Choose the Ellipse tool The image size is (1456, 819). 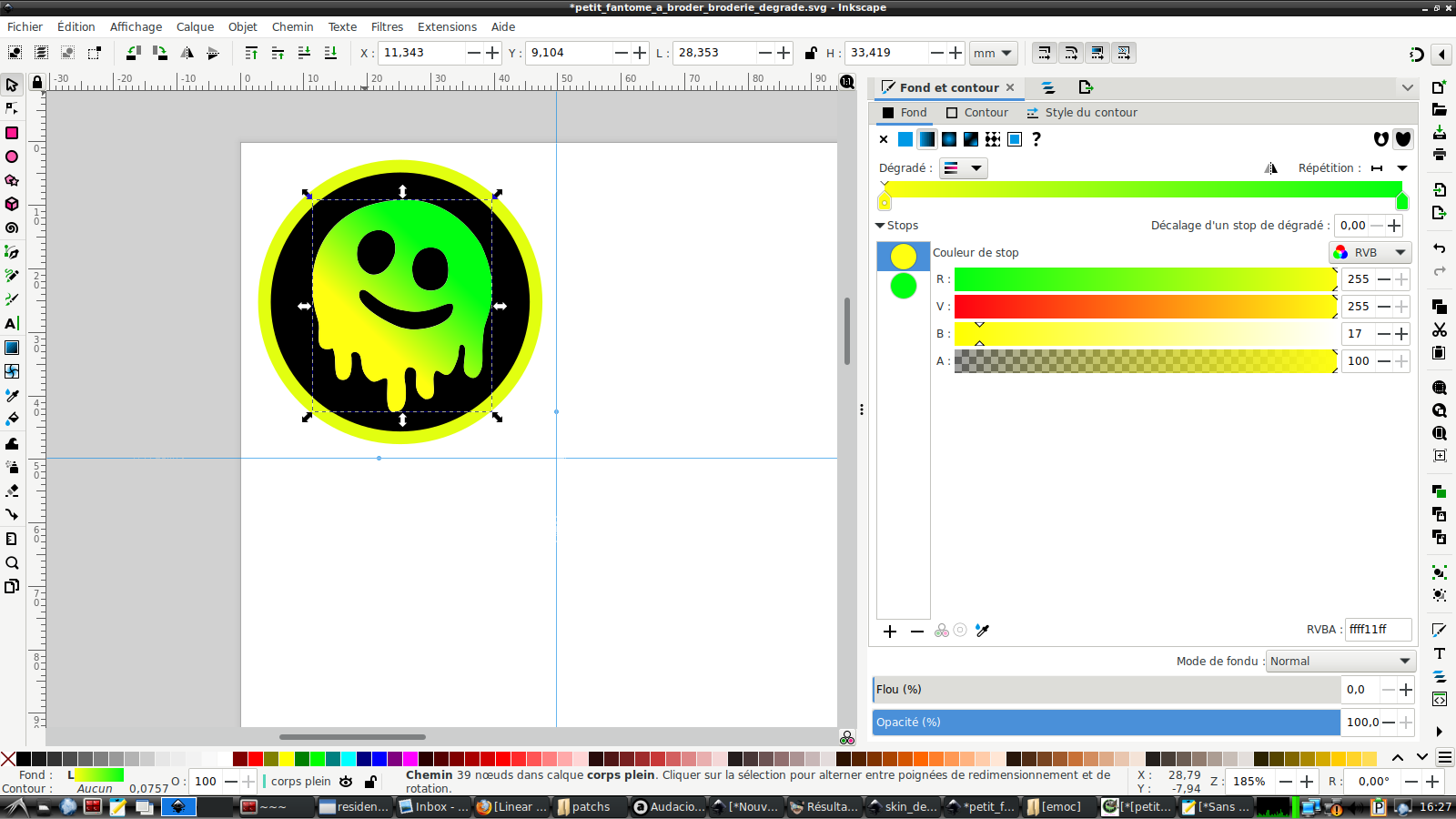12,157
